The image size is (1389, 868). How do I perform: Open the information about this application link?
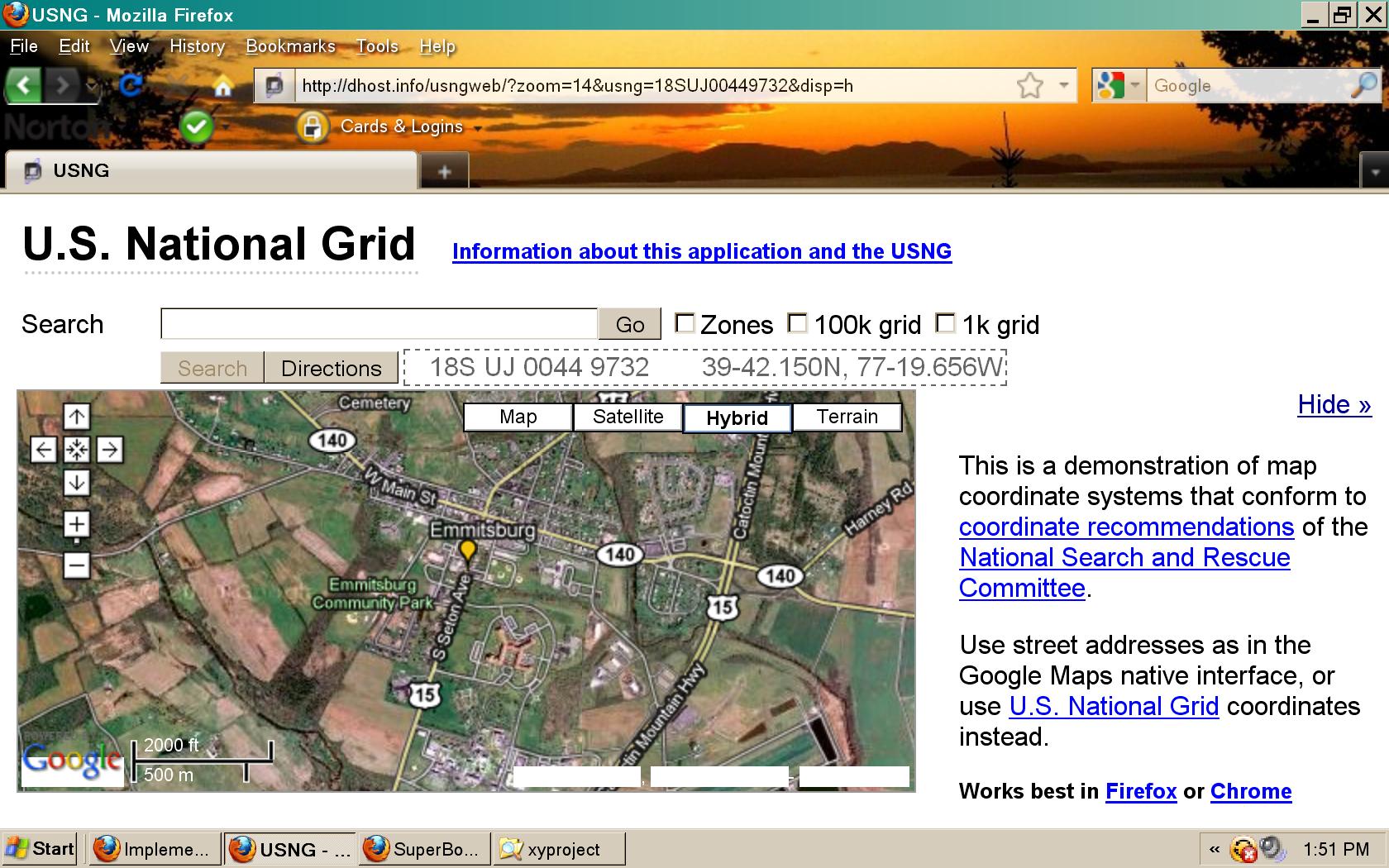click(x=702, y=251)
